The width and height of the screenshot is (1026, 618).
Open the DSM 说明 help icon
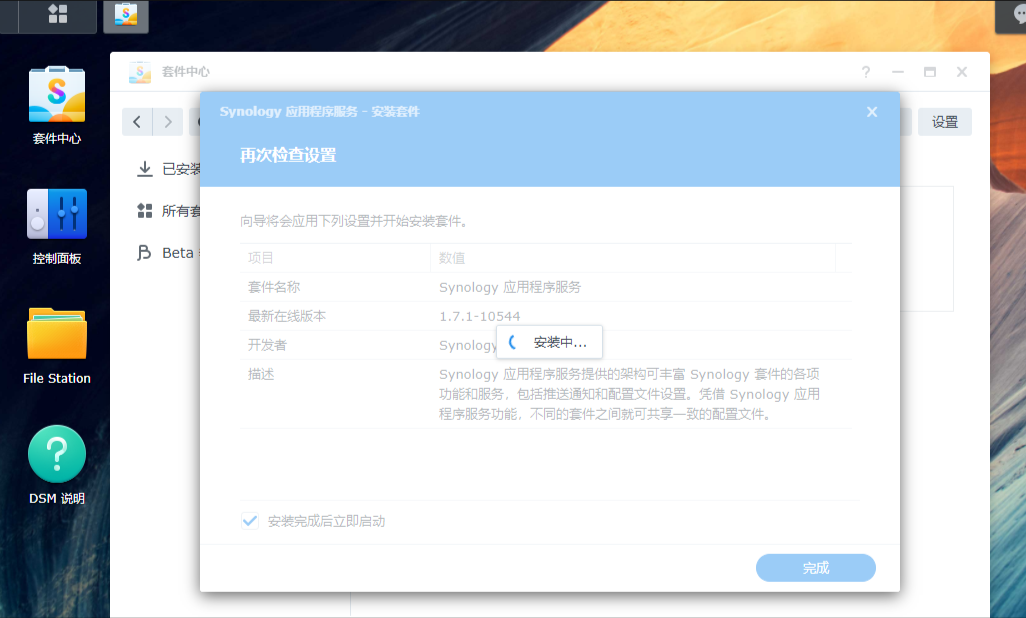pyautogui.click(x=57, y=466)
